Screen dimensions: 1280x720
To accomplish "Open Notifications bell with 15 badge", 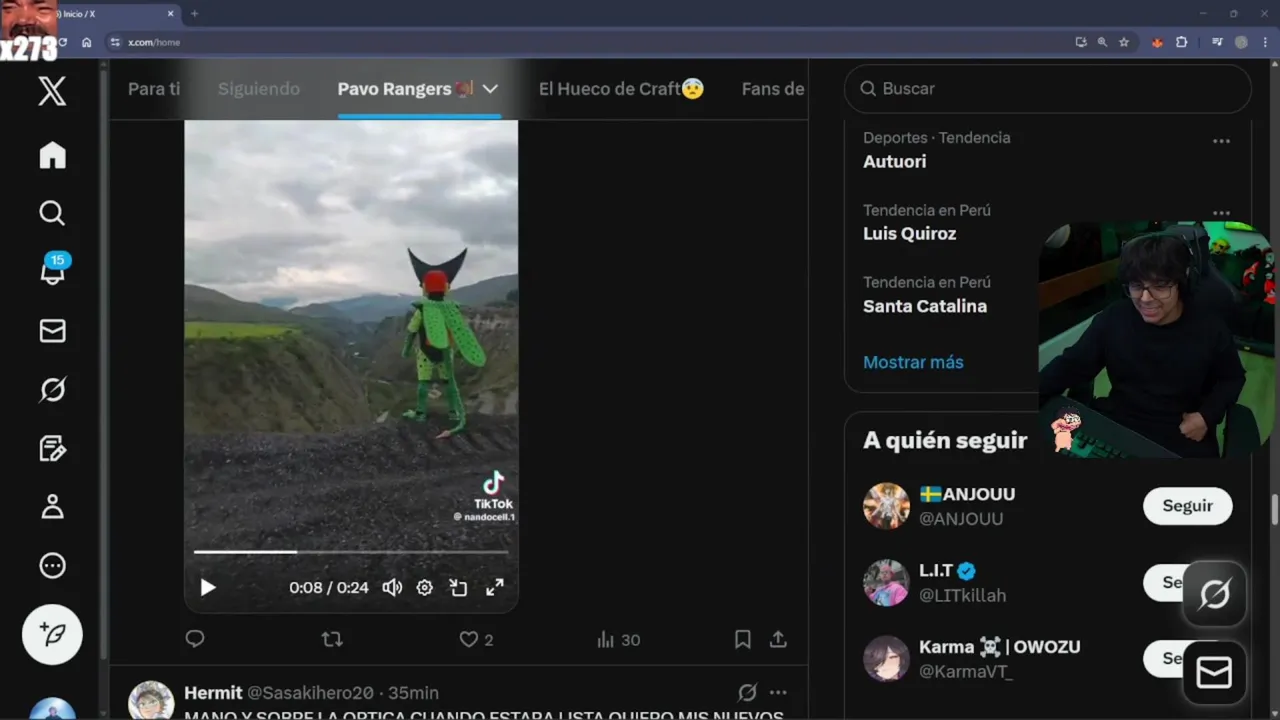I will pos(53,270).
